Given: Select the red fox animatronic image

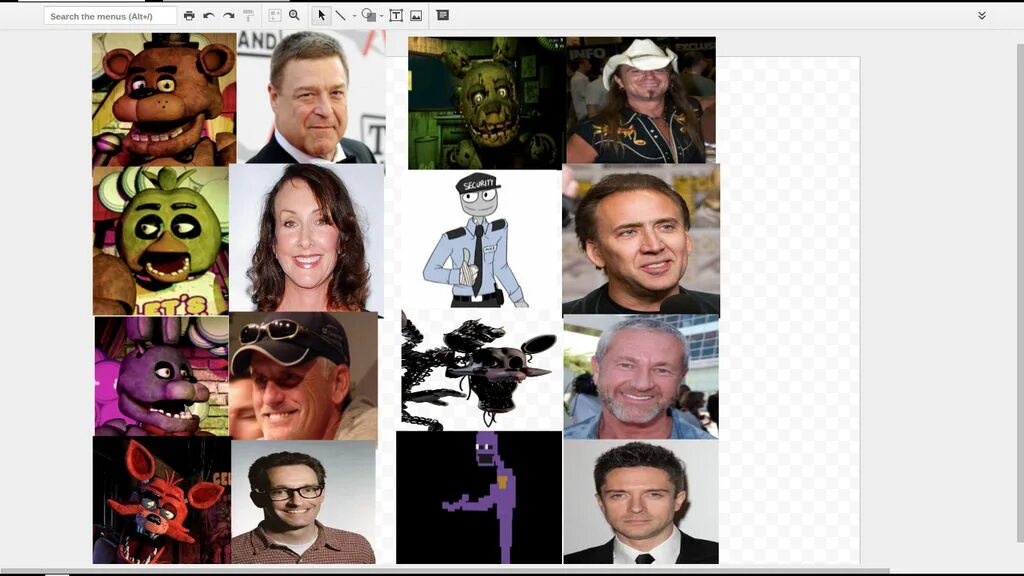Looking at the screenshot, I should 162,500.
